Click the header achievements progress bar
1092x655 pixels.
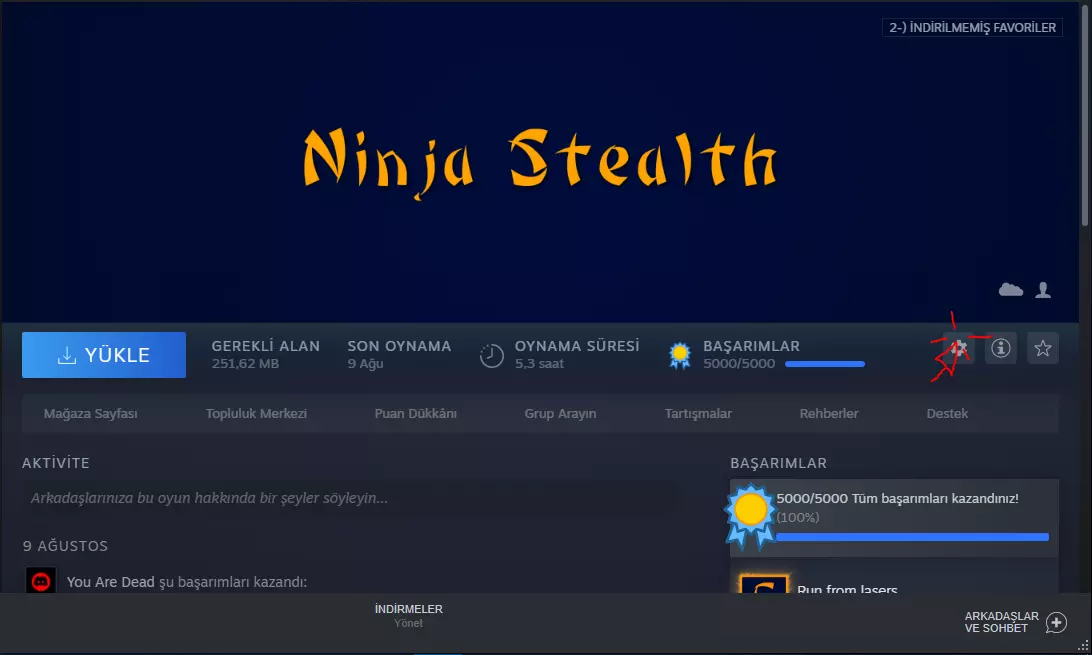pyautogui.click(x=825, y=364)
